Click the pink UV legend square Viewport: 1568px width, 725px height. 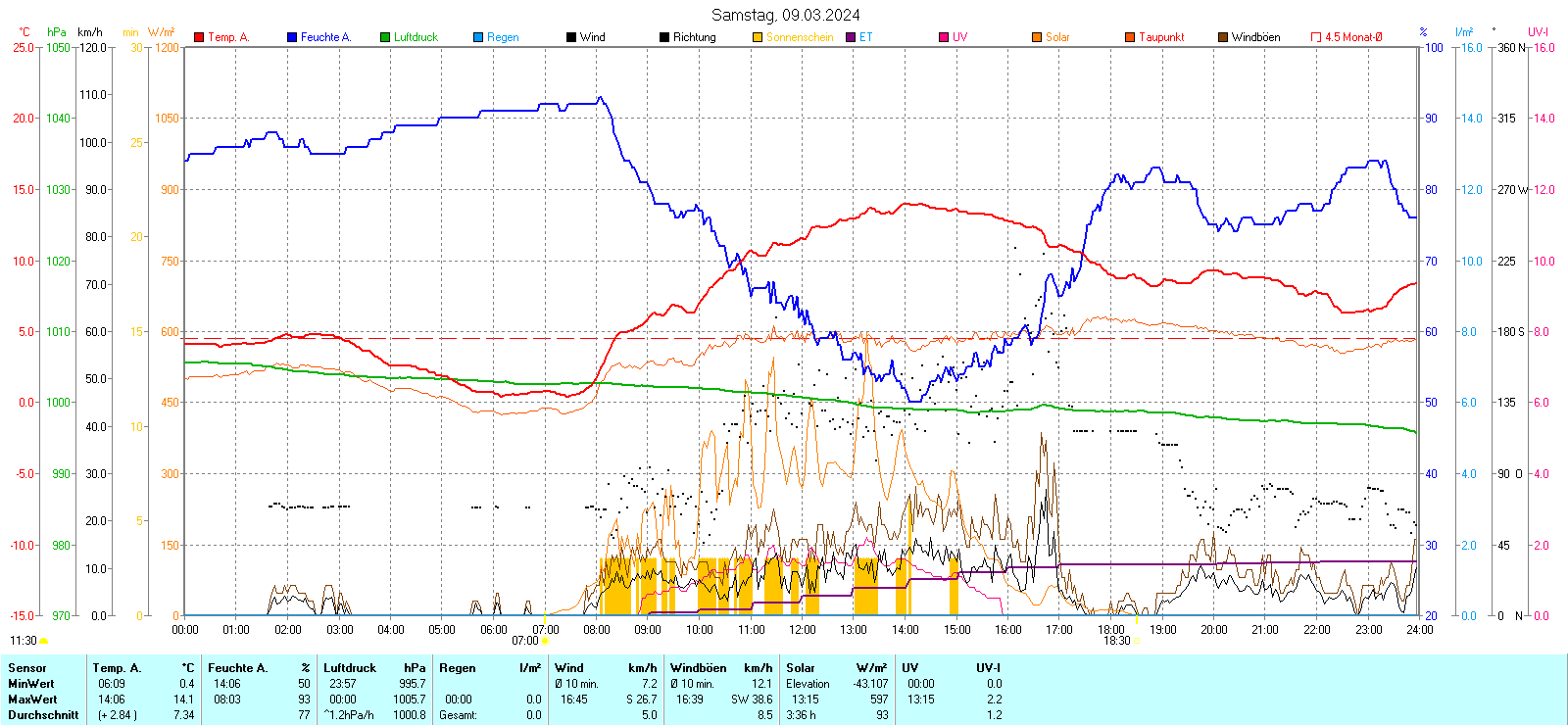tap(944, 37)
